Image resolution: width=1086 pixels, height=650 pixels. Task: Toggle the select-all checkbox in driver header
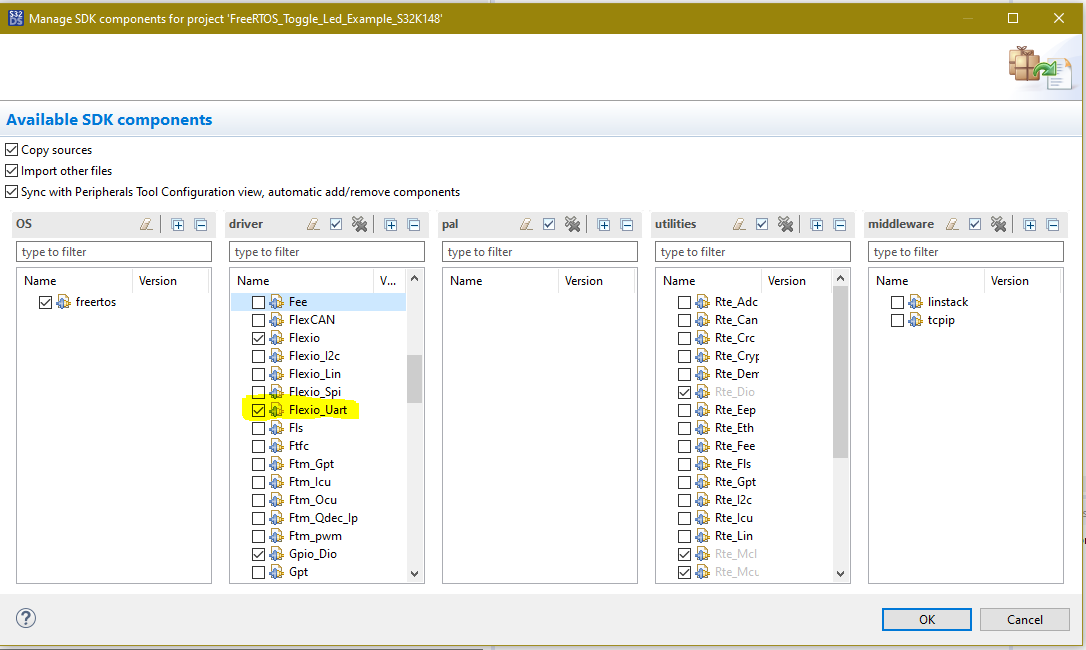coord(336,224)
